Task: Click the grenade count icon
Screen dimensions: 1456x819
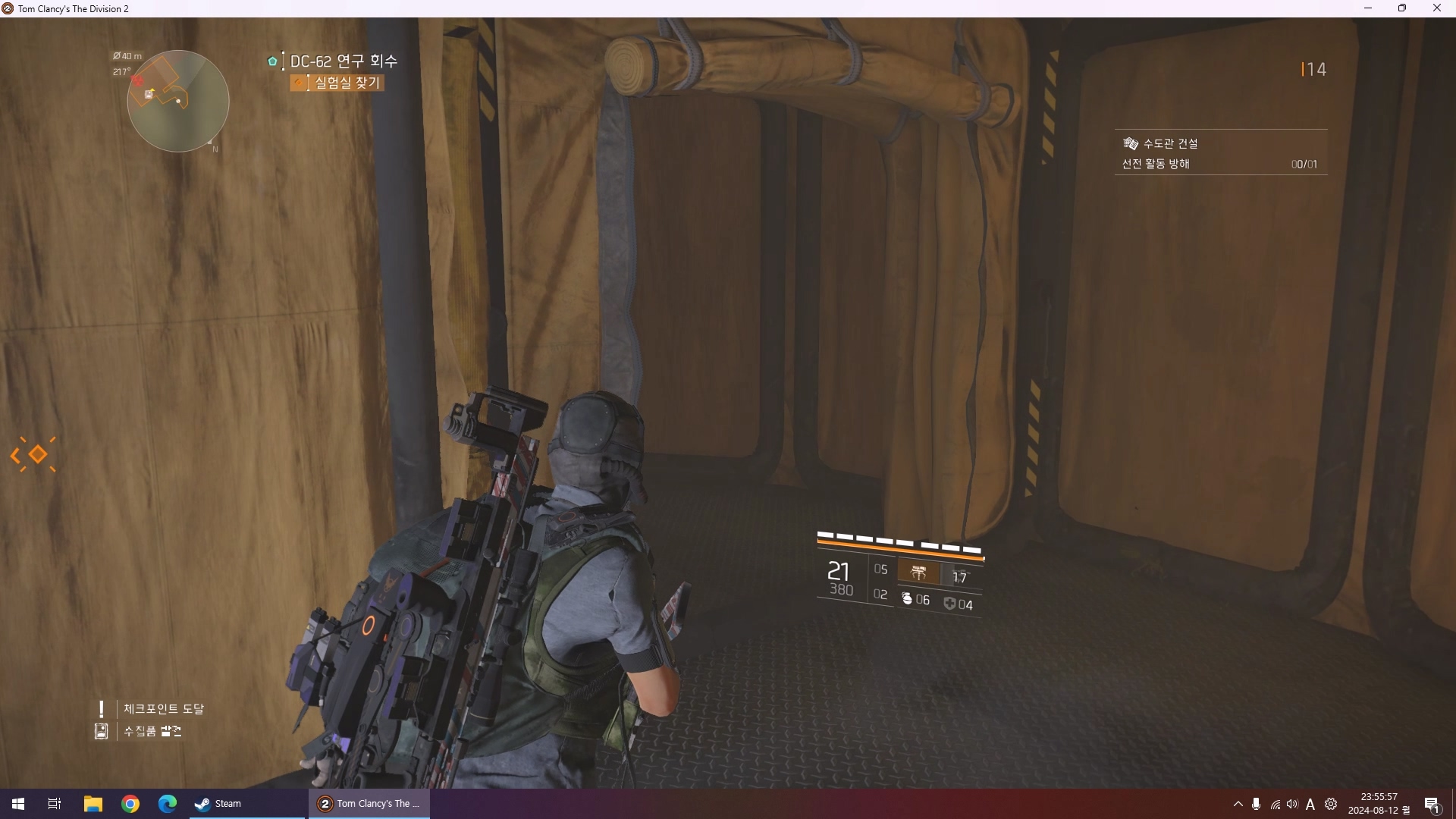Action: 907,599
